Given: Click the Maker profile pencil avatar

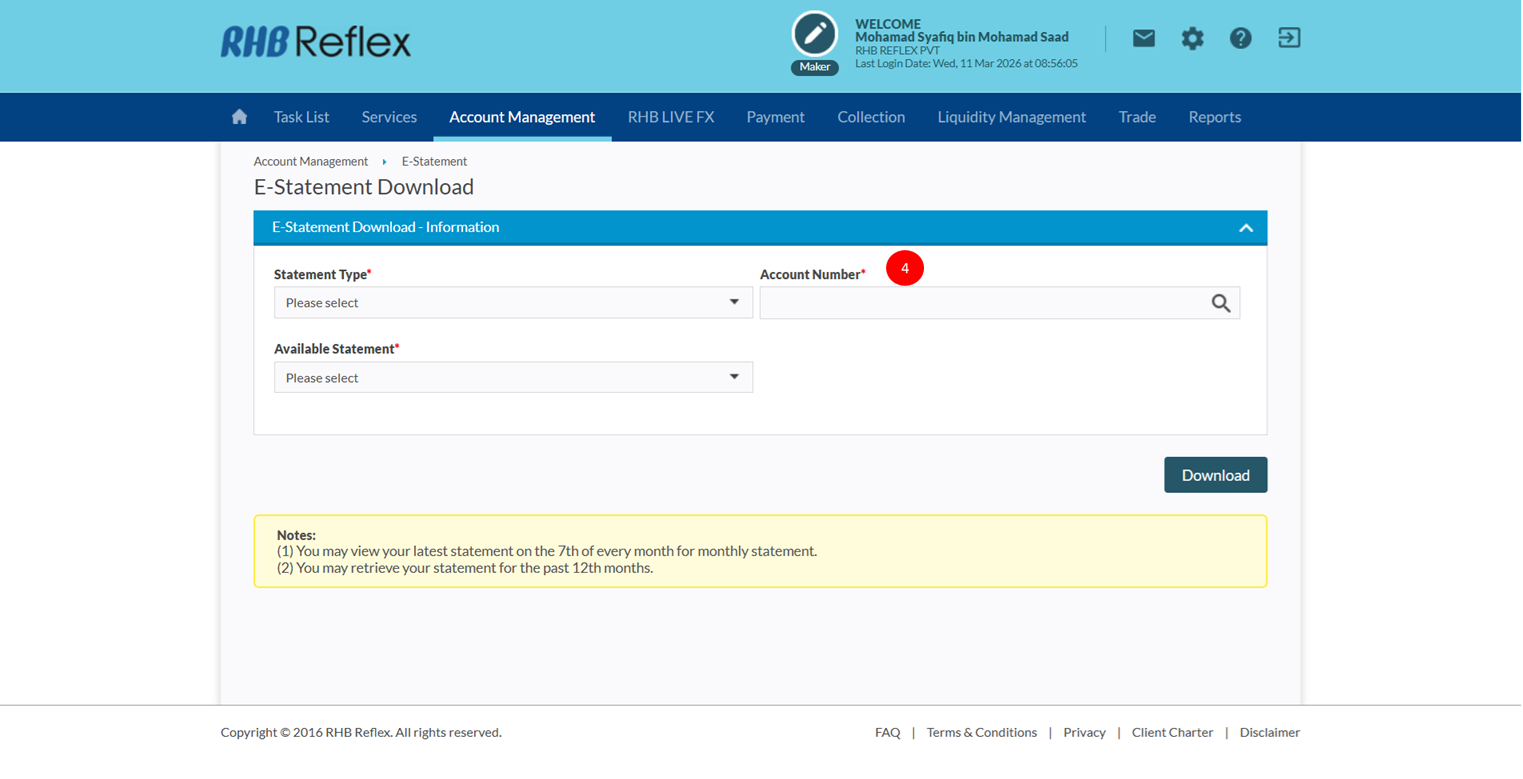Looking at the screenshot, I should click(x=814, y=35).
